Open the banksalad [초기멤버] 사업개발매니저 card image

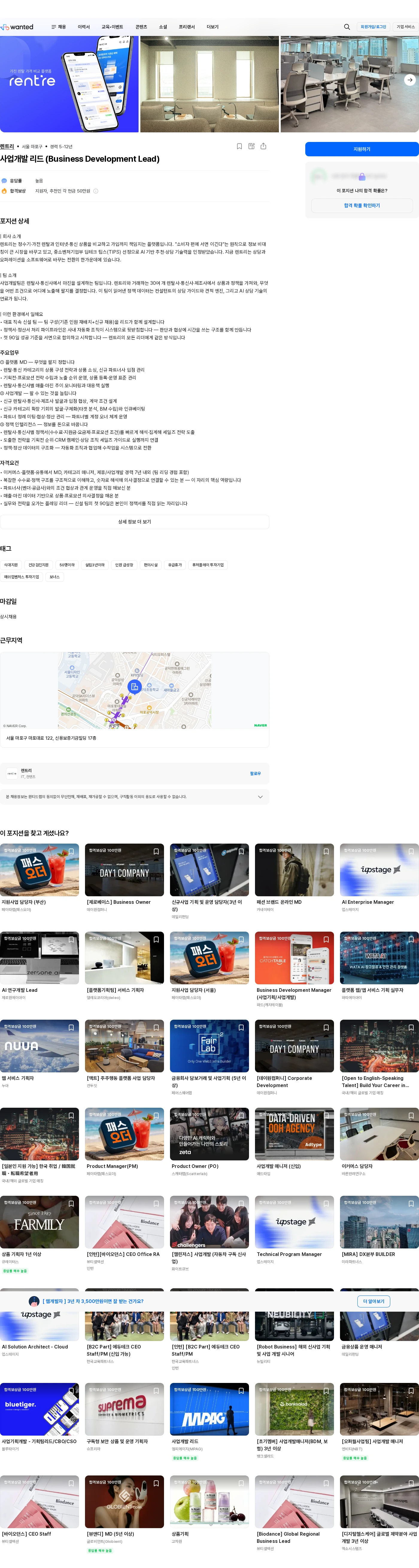[294, 1409]
